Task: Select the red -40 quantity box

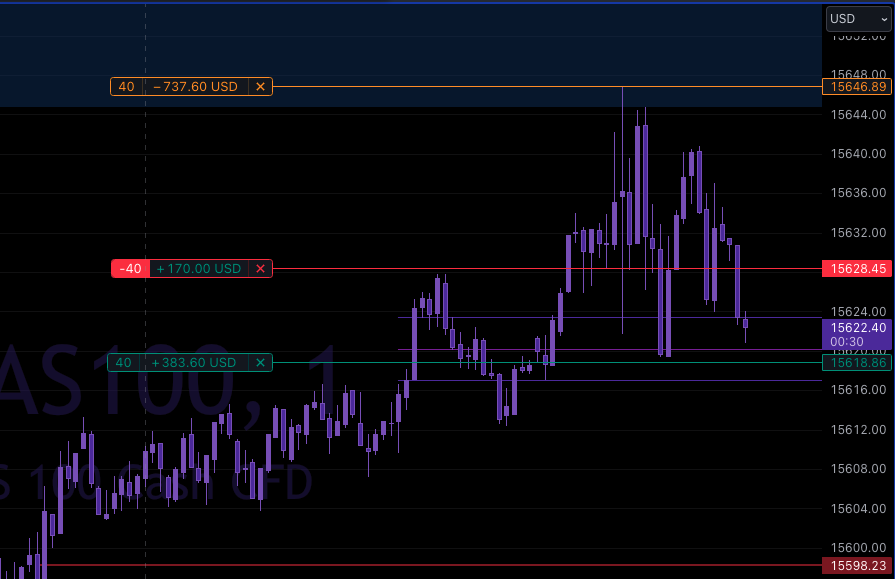Action: (131, 268)
